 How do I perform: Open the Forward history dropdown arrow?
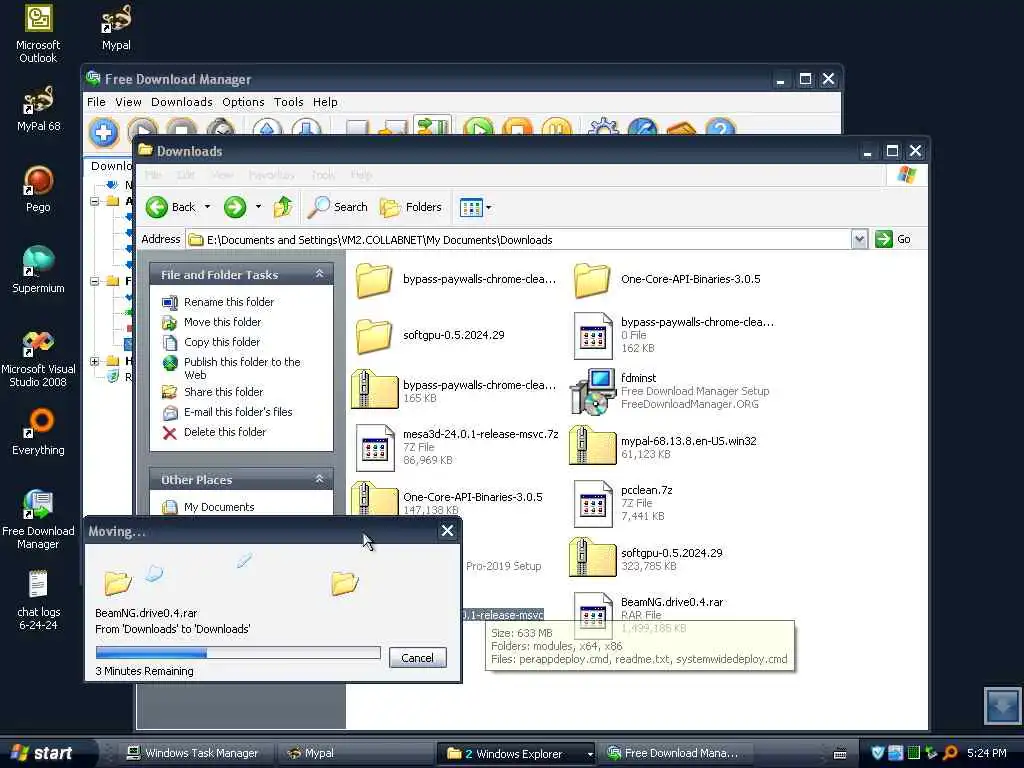point(259,207)
